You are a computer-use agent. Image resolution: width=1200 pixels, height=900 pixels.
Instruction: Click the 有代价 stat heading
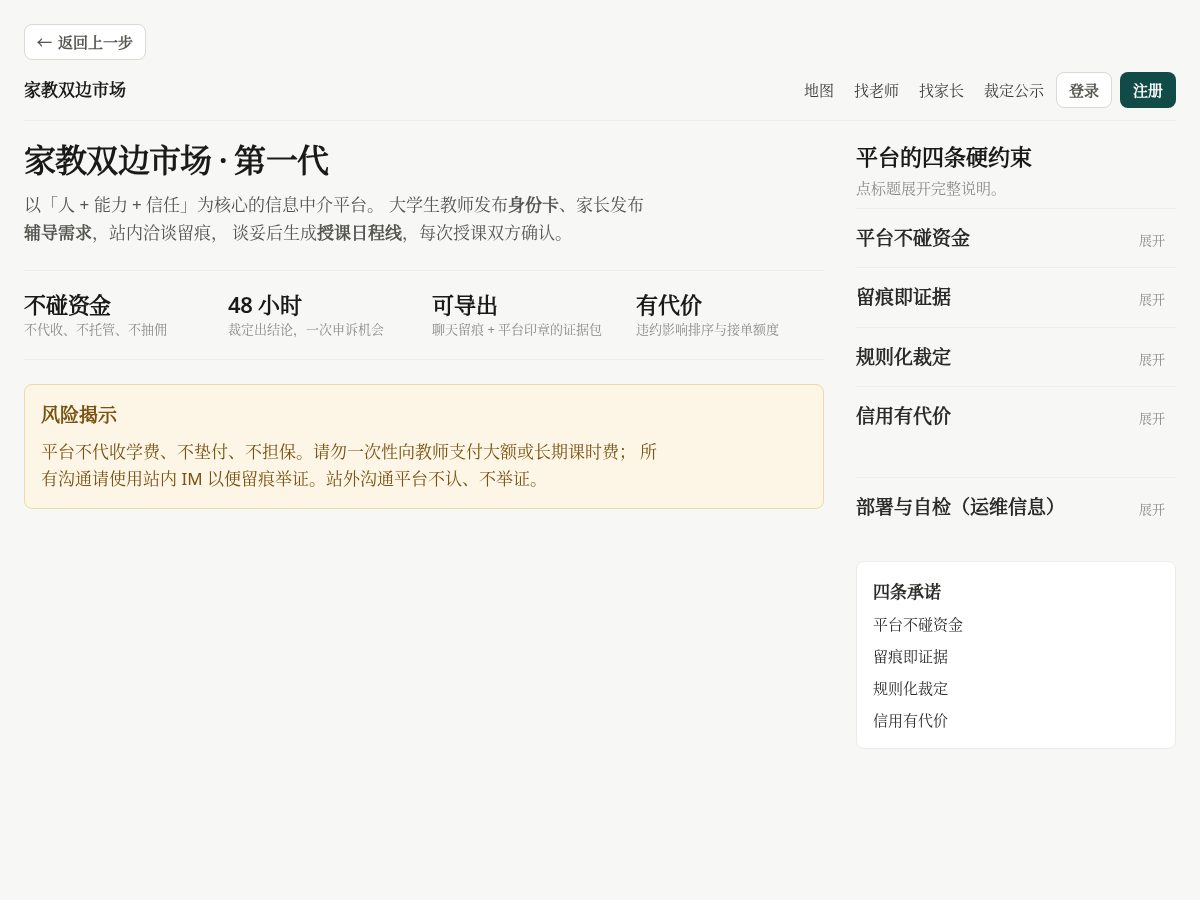(x=669, y=305)
